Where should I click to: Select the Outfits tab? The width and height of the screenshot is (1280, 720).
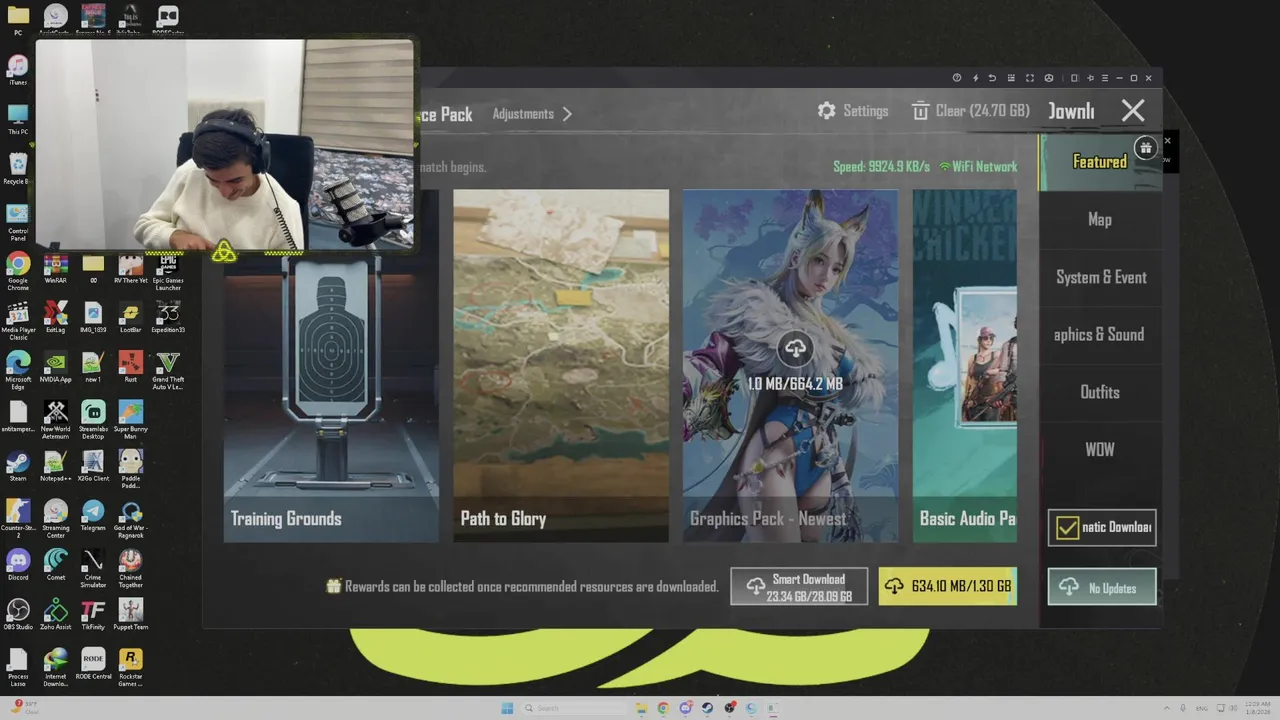[1100, 392]
